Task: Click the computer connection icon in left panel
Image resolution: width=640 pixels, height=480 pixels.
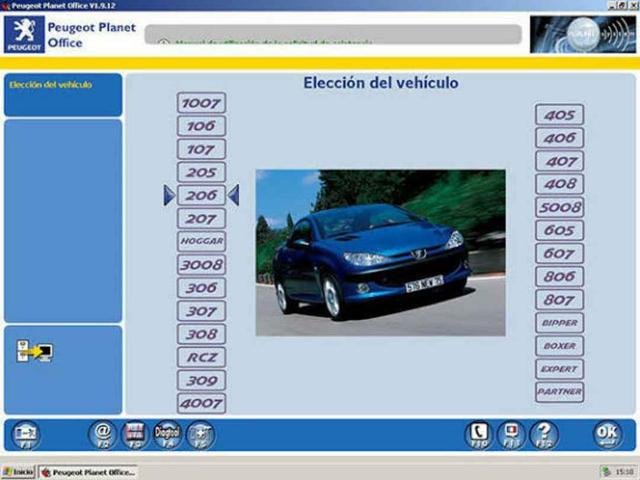Action: click(x=34, y=351)
